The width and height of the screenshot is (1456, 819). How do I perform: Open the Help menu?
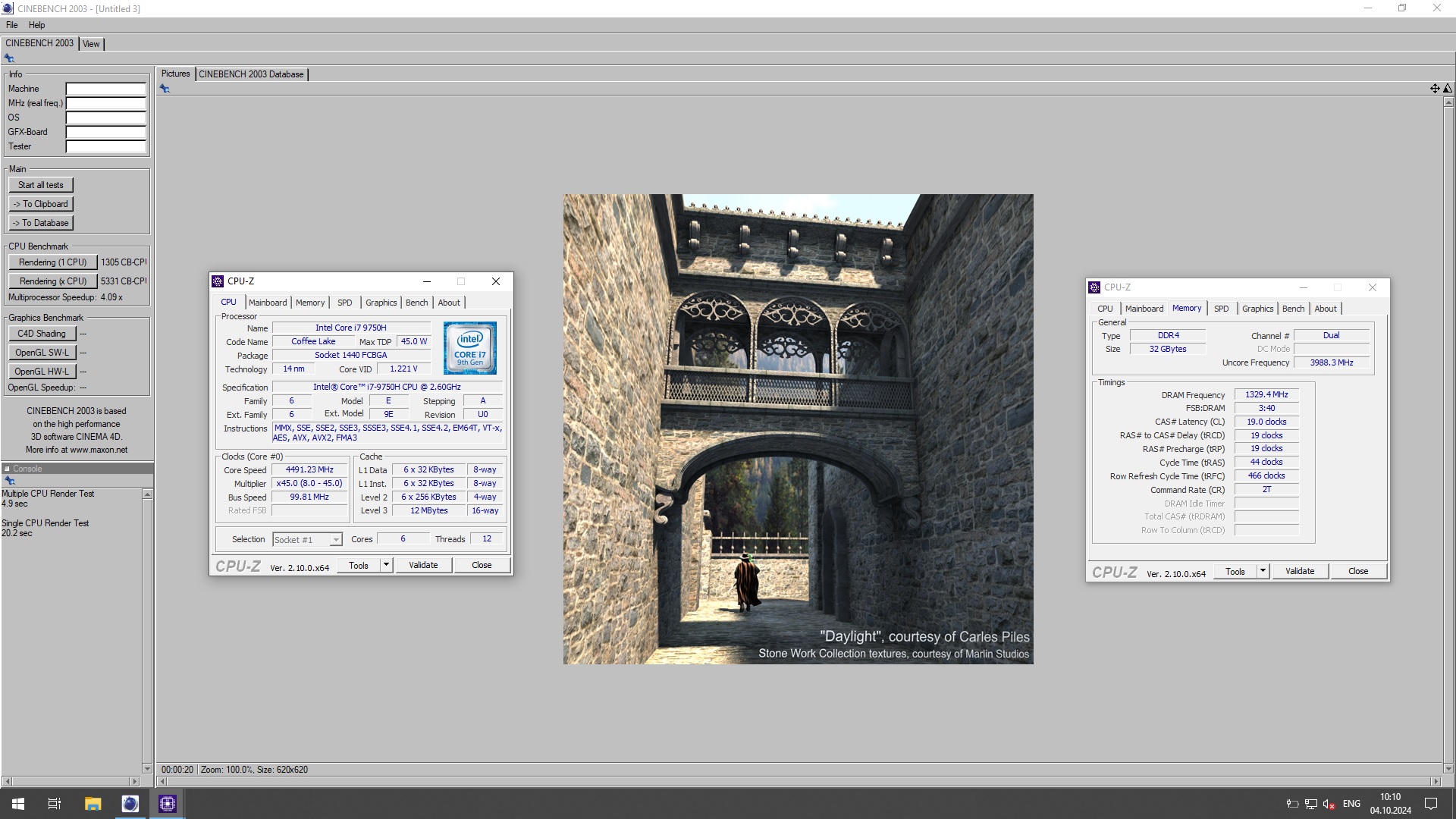pyautogui.click(x=37, y=25)
